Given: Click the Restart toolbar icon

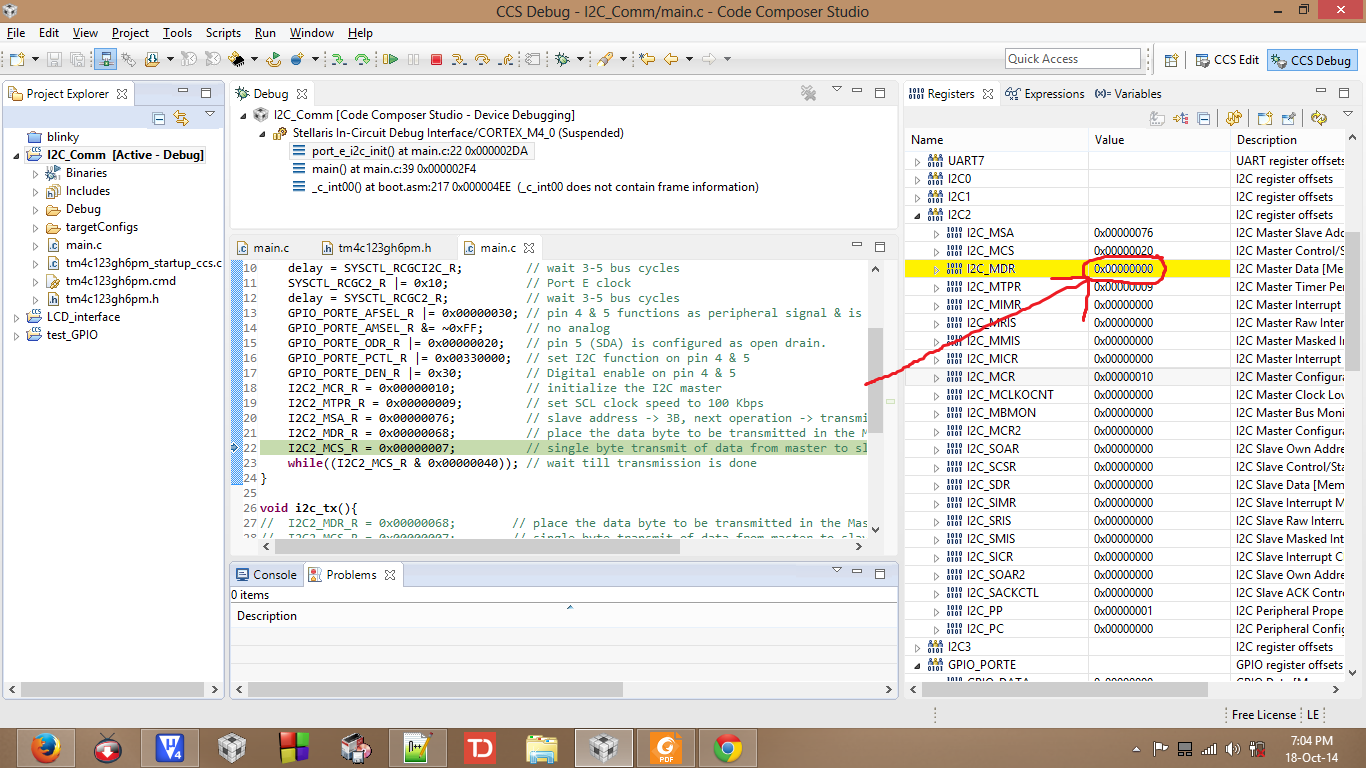Looking at the screenshot, I should [274, 60].
